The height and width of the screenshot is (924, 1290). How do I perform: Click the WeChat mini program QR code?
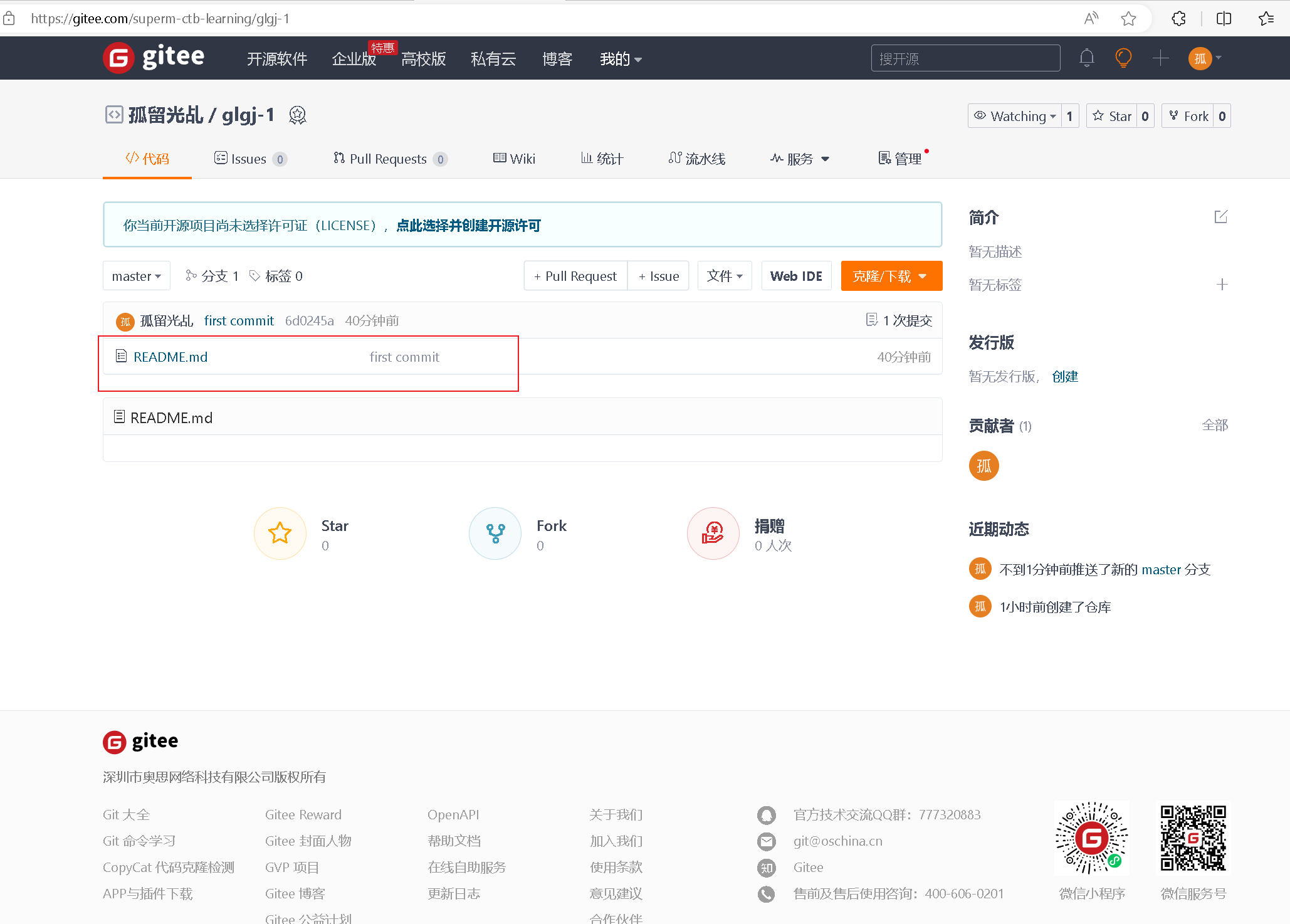click(x=1092, y=838)
